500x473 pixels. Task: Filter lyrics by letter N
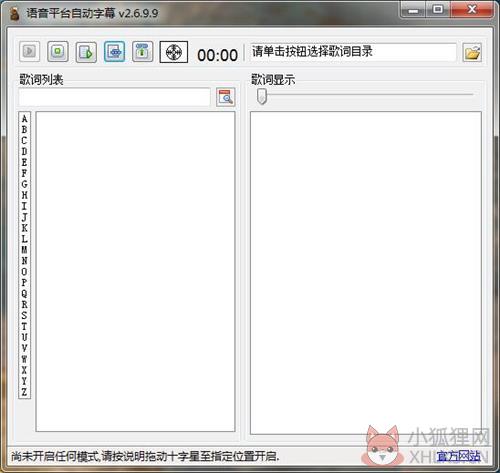pyautogui.click(x=24, y=261)
